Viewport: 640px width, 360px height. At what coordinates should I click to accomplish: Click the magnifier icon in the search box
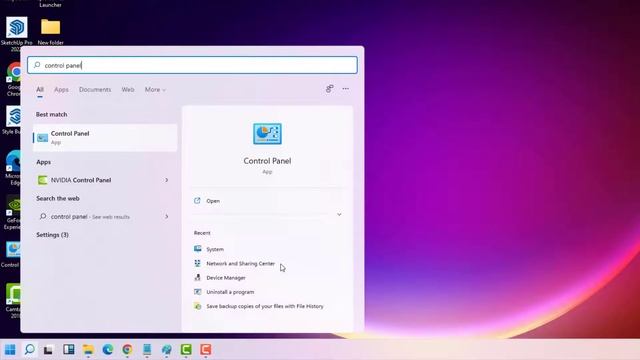point(37,65)
